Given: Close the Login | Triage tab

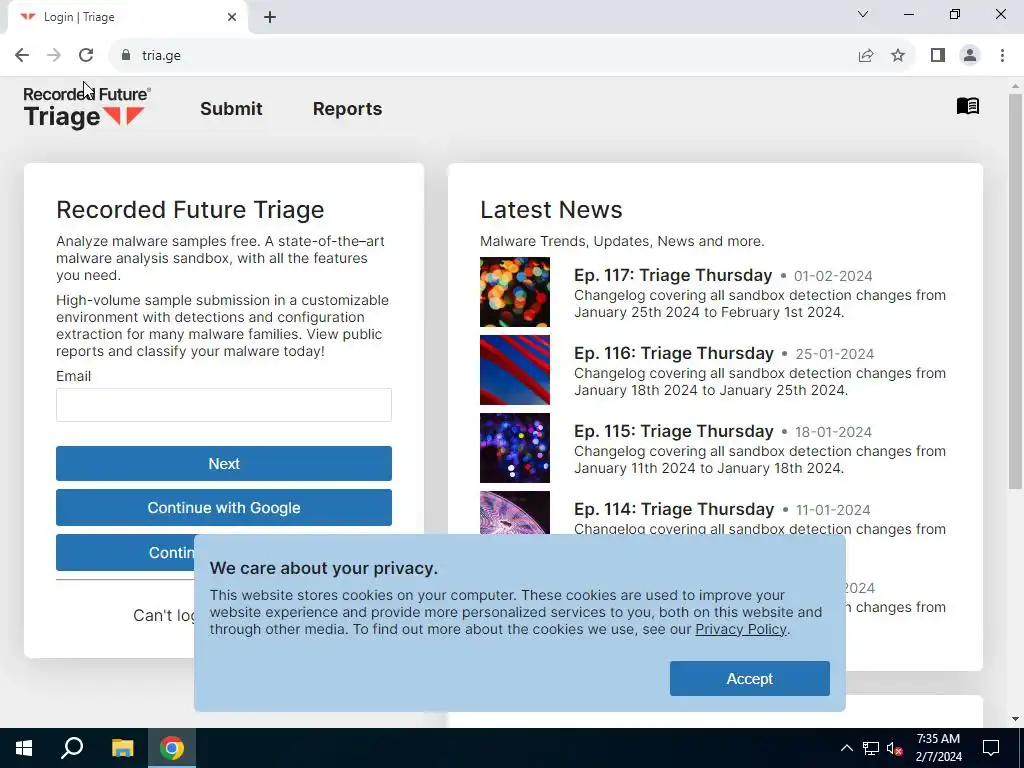Looking at the screenshot, I should pos(232,17).
